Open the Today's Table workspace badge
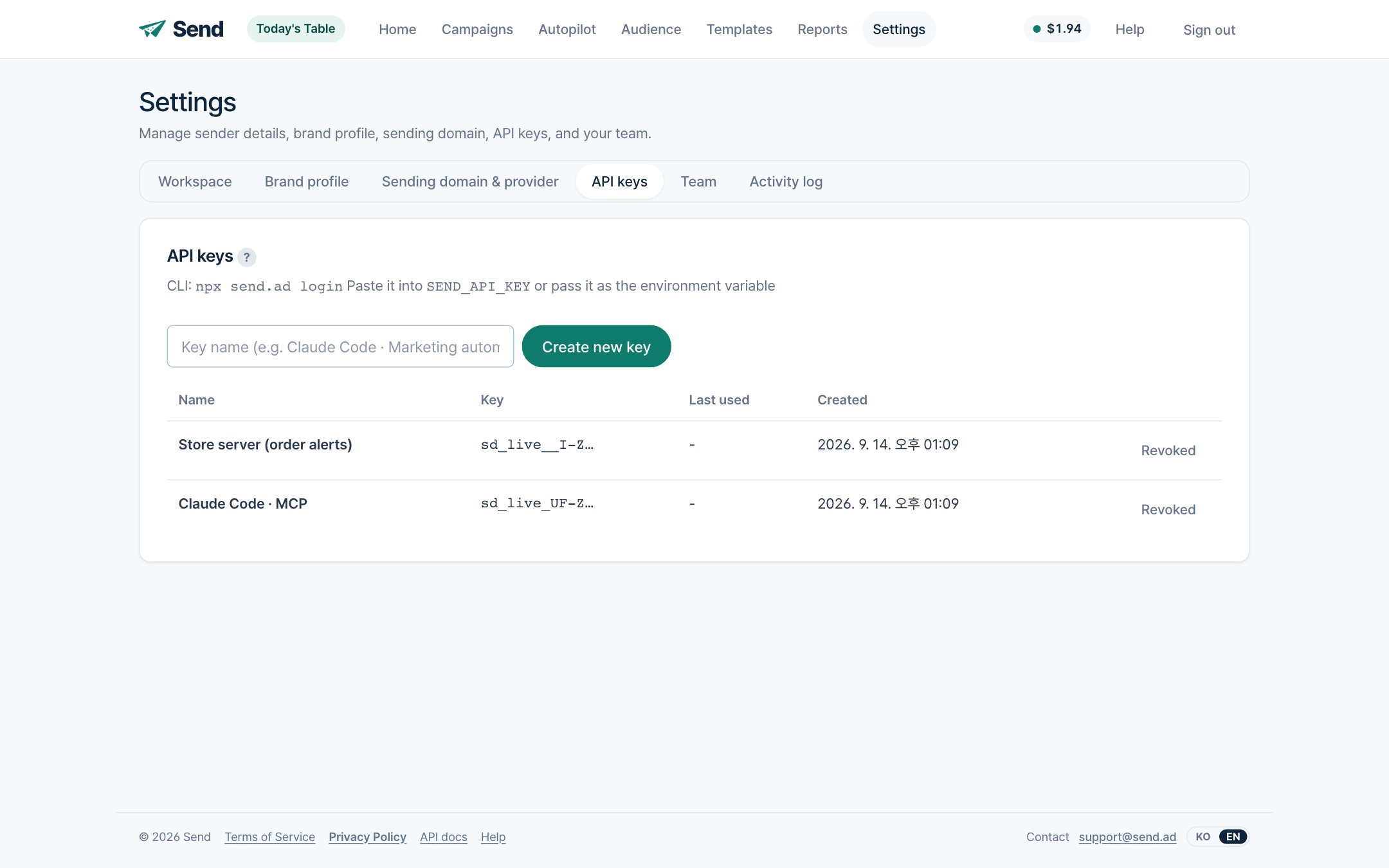The width and height of the screenshot is (1389, 868). (x=296, y=29)
